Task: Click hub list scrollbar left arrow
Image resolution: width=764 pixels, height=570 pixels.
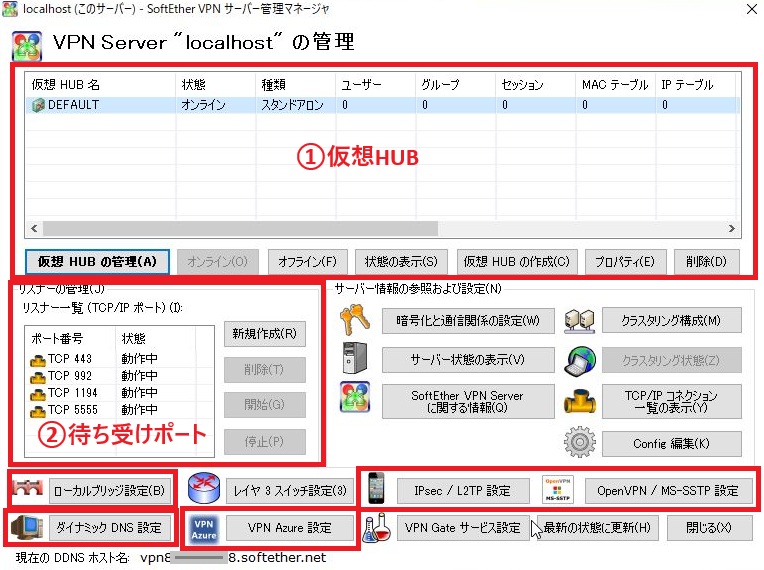Action: (x=34, y=228)
